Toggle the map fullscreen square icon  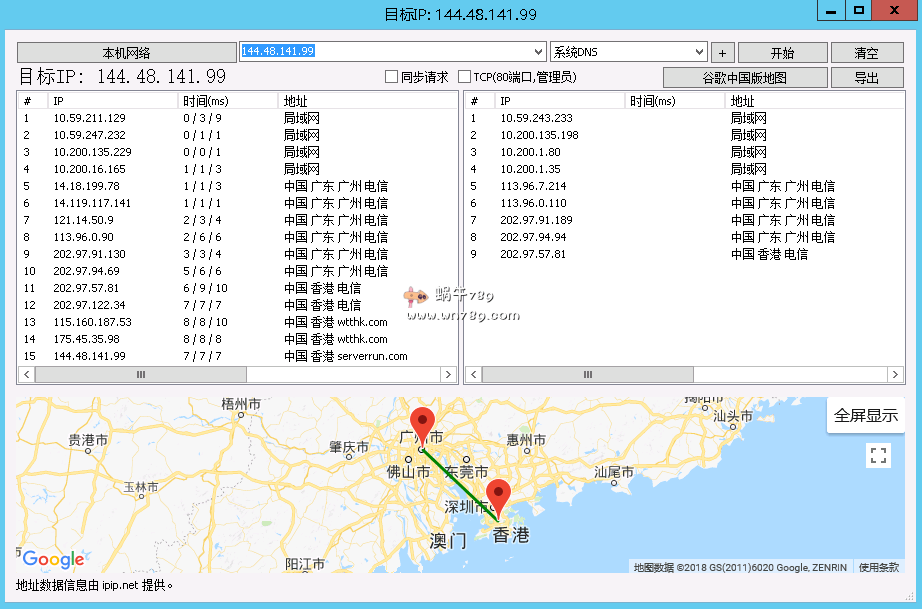878,456
